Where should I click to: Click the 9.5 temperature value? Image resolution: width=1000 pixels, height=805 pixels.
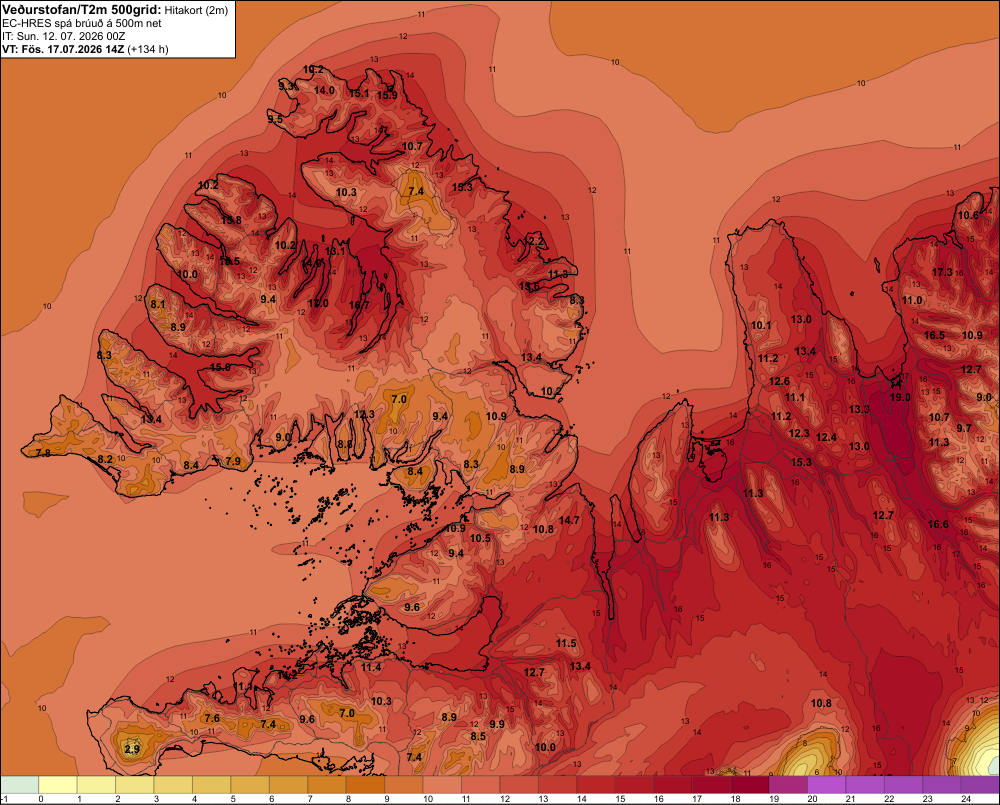tap(275, 119)
